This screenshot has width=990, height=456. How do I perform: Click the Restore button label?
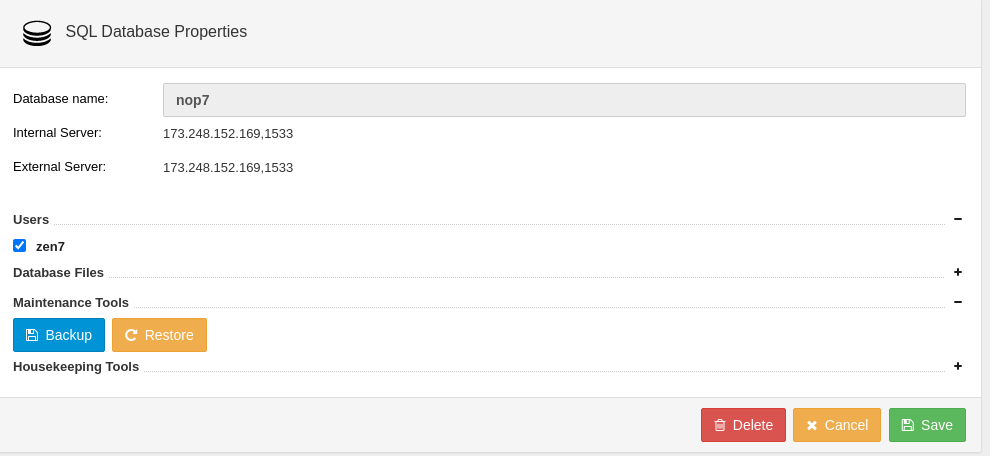pos(169,335)
